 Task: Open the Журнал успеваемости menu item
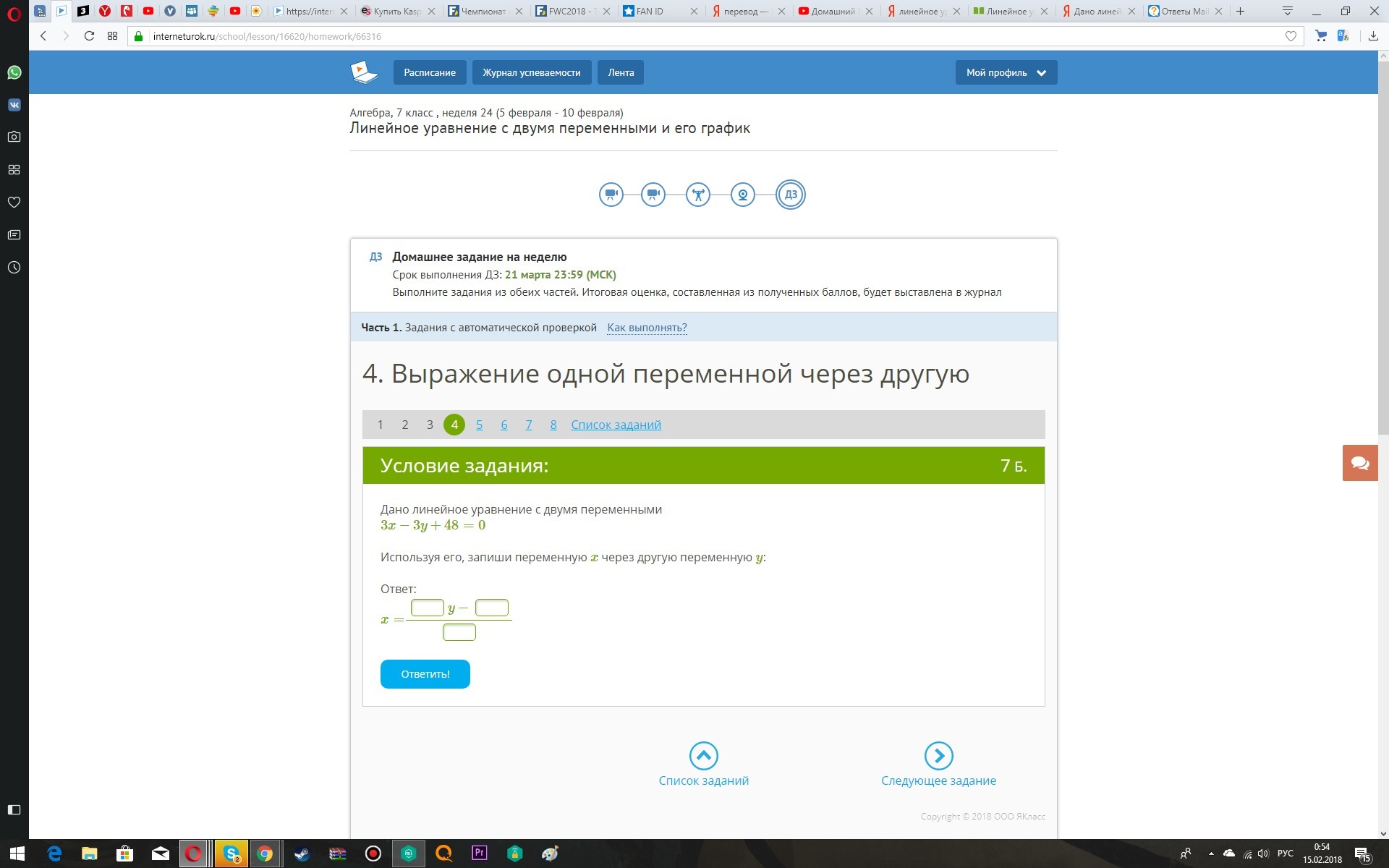coord(531,72)
